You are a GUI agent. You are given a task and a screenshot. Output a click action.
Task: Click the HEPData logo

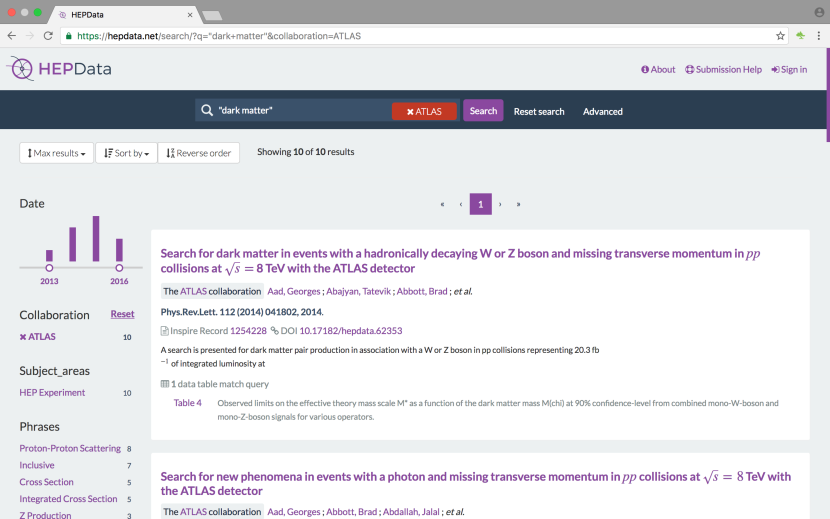59,69
